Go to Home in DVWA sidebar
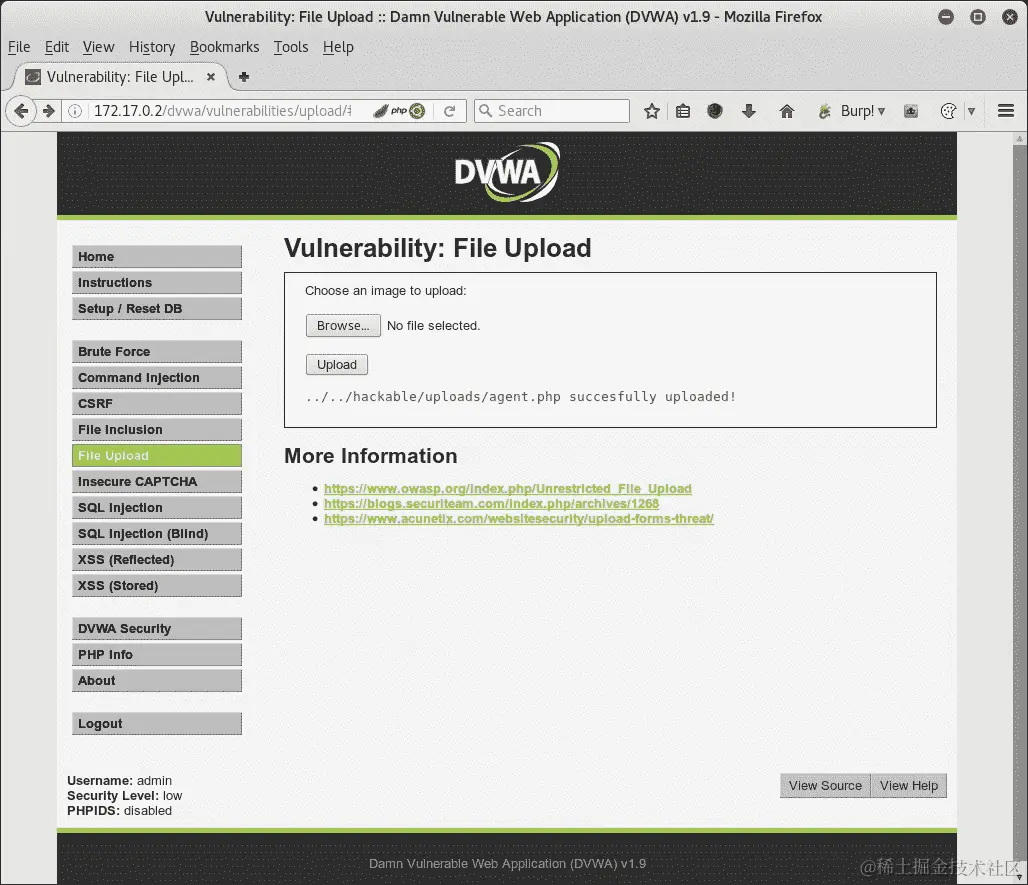This screenshot has width=1028, height=885. (x=157, y=257)
